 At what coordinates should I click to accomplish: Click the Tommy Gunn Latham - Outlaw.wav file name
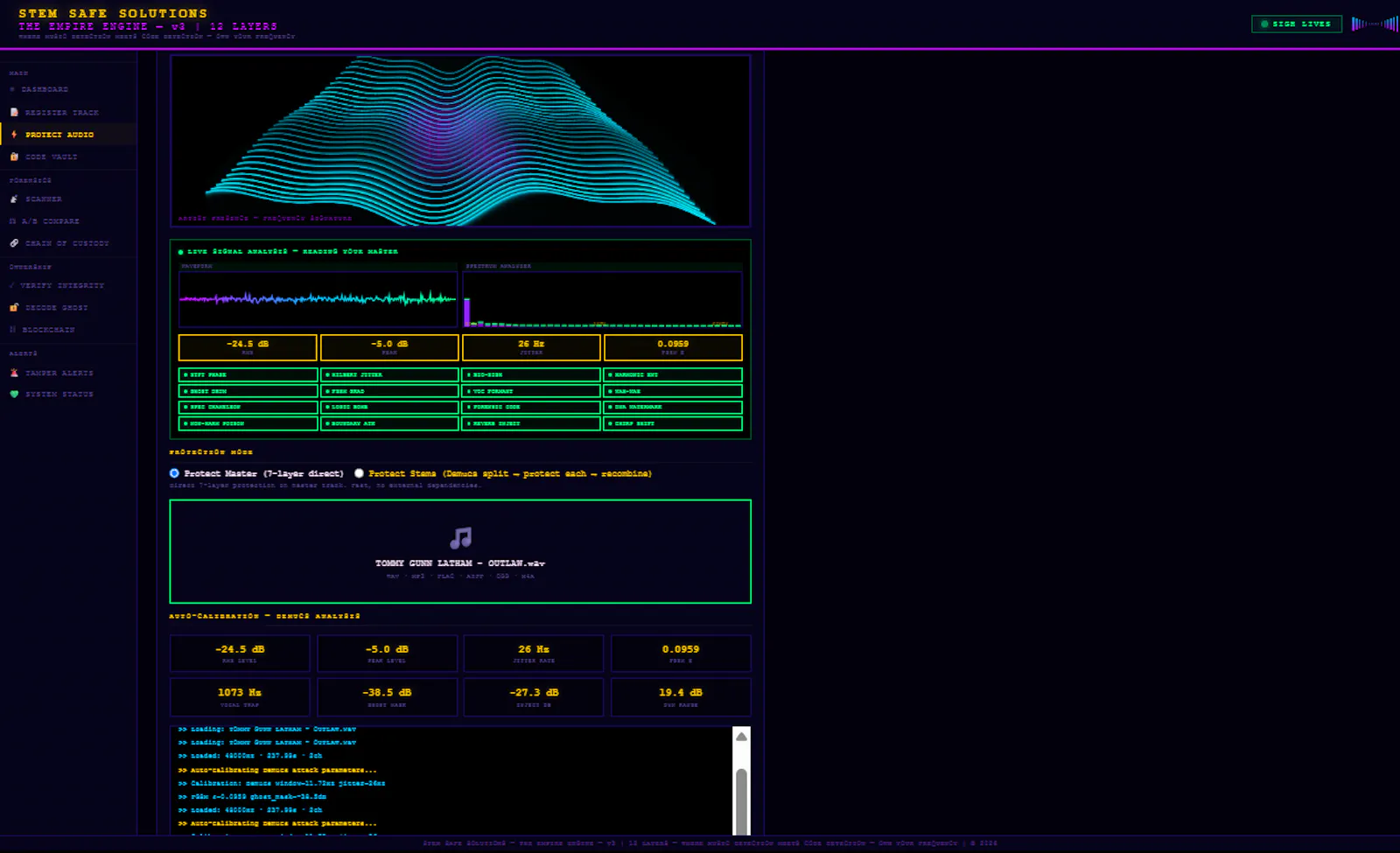click(460, 563)
